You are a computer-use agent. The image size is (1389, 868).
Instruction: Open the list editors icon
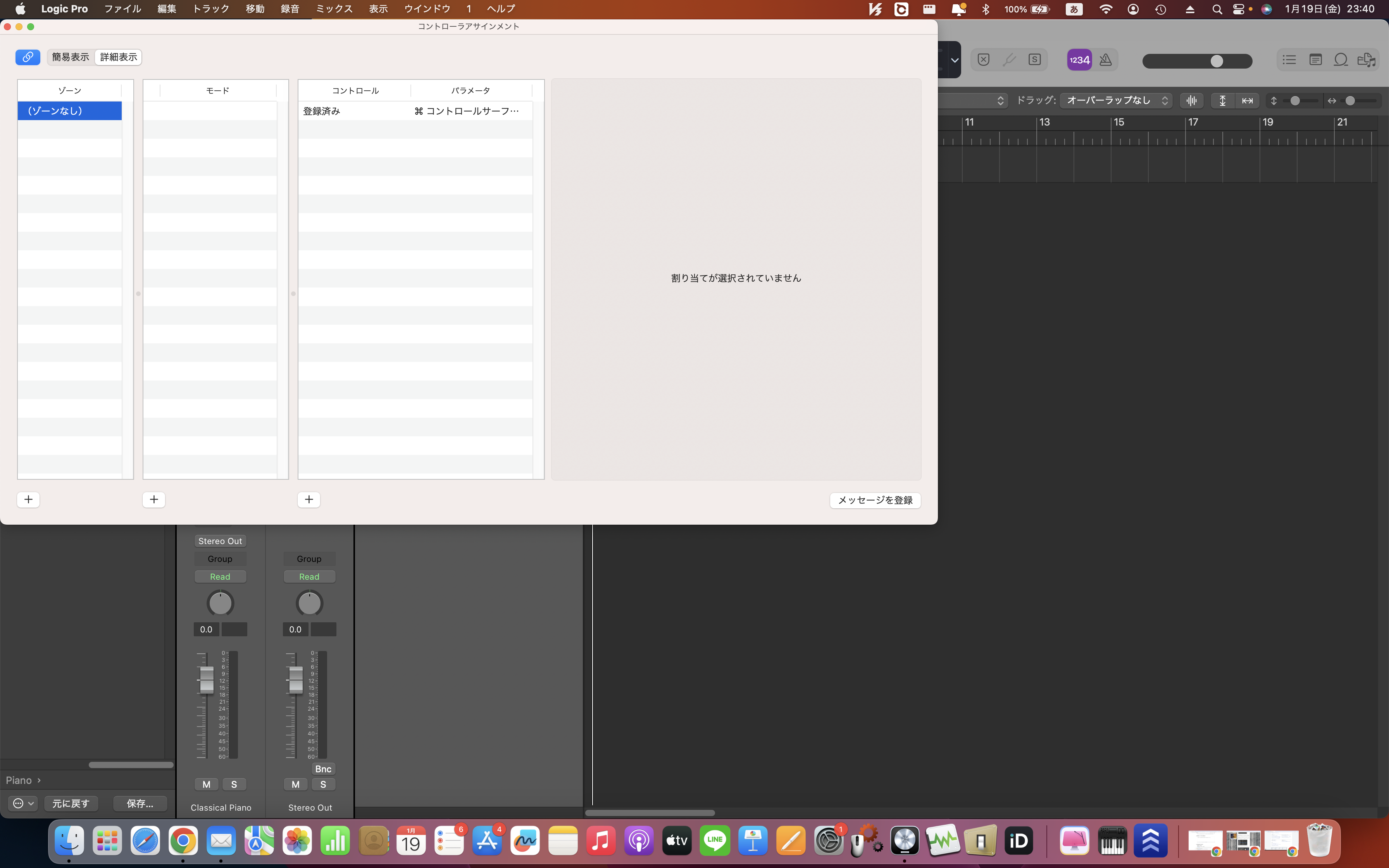pos(1289,60)
